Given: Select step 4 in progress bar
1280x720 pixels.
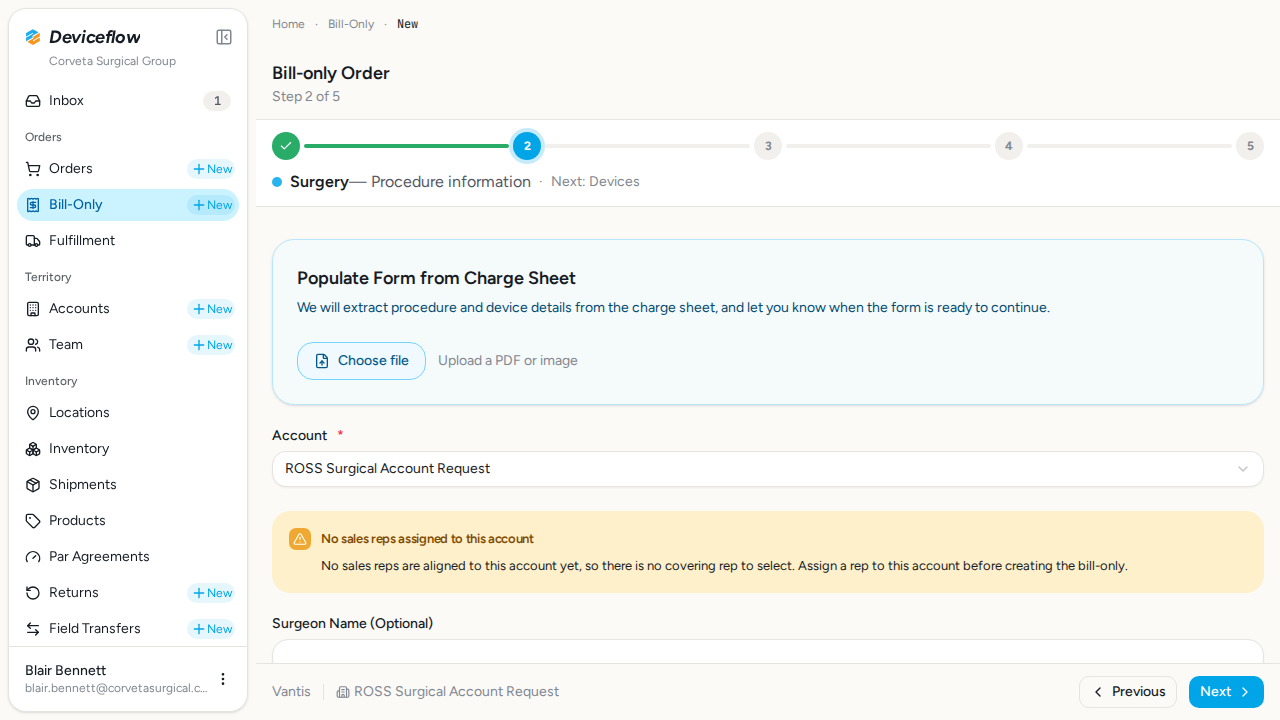Looking at the screenshot, I should [x=1009, y=146].
